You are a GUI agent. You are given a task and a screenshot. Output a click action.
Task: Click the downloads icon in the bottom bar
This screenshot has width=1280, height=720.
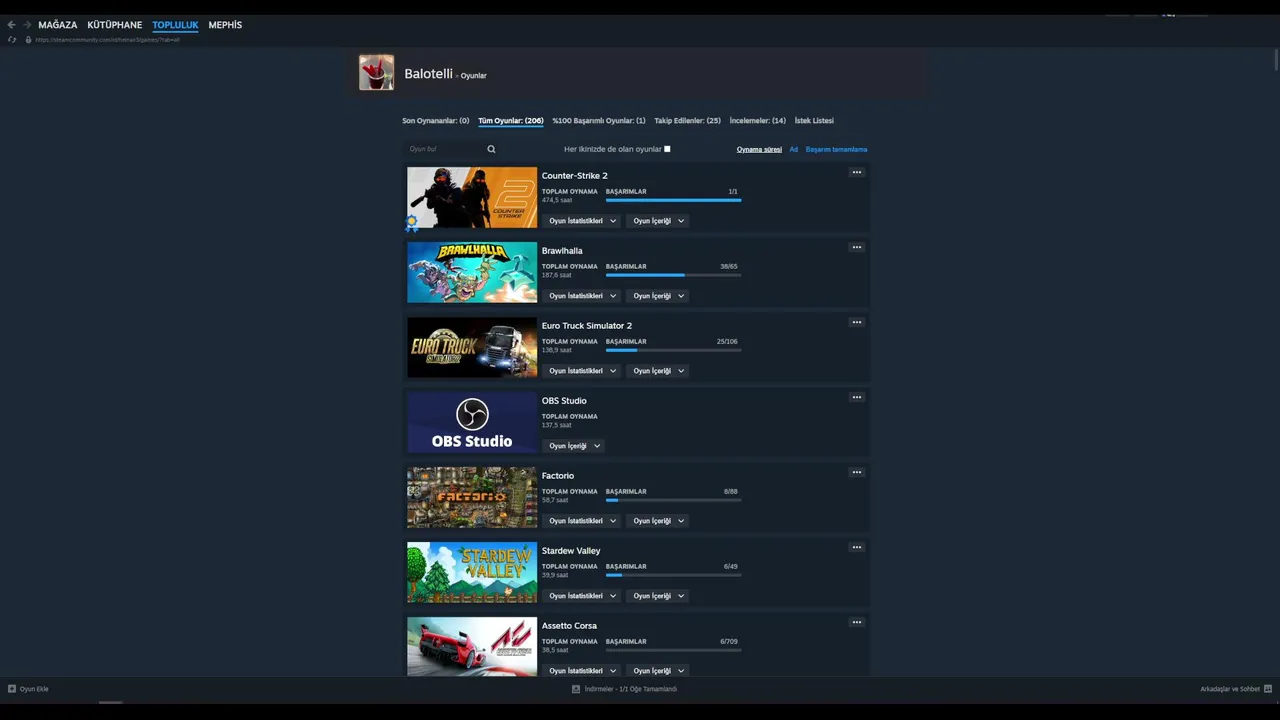click(576, 689)
